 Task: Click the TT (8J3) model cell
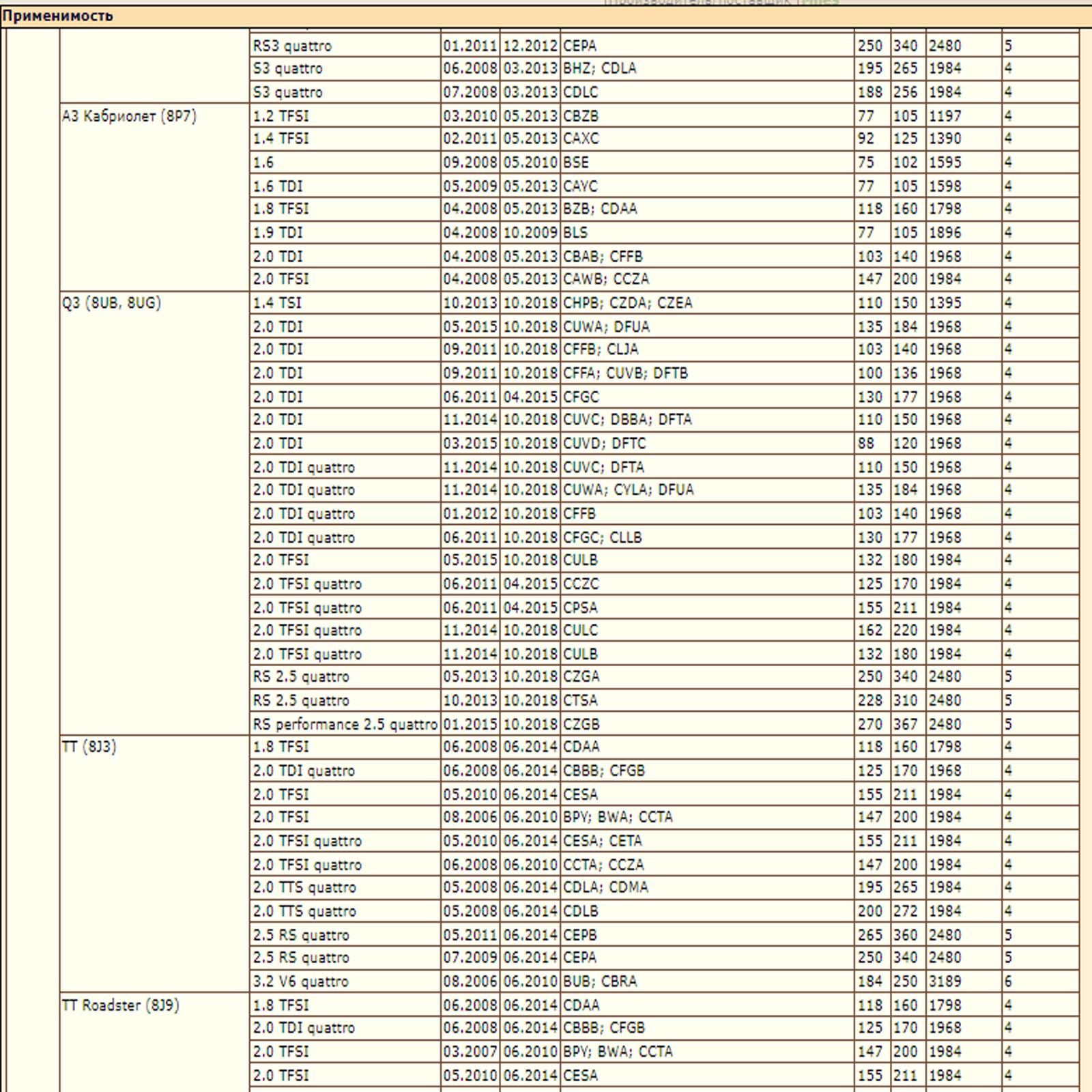[155, 863]
